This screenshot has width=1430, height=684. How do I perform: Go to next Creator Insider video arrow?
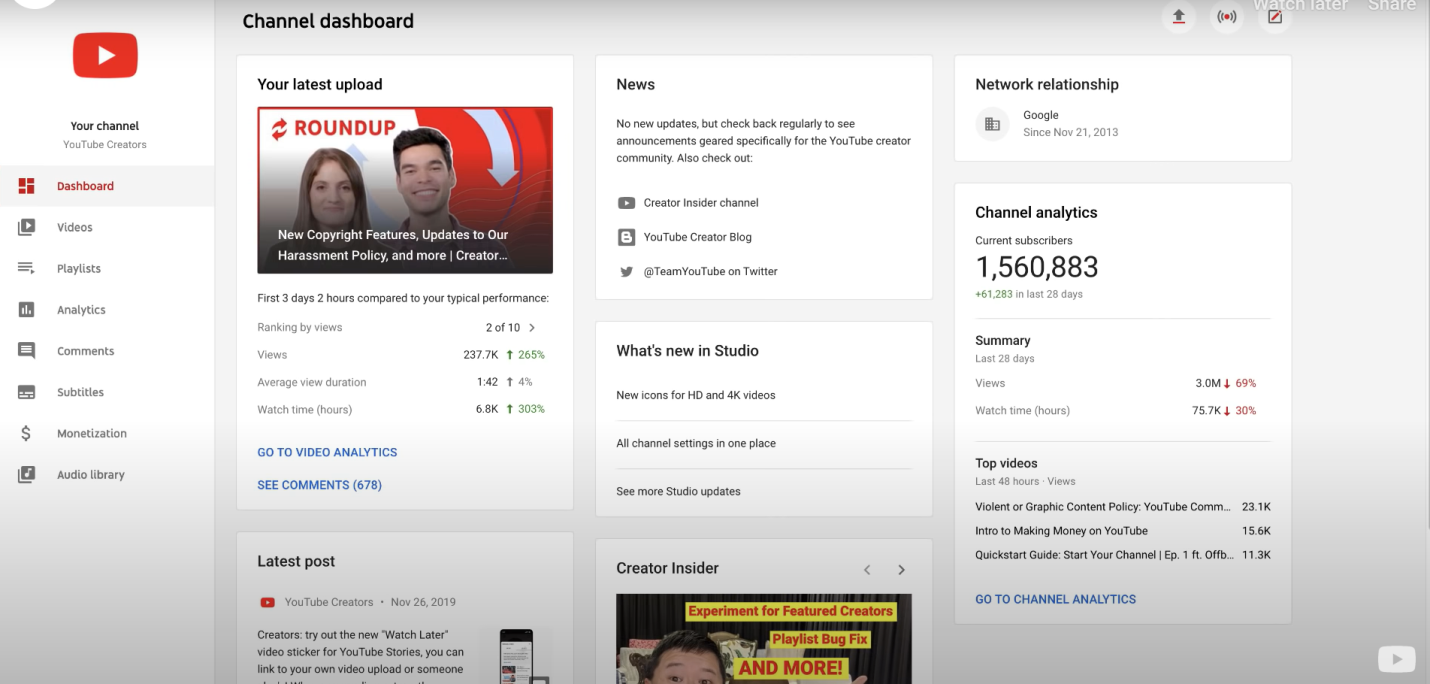(x=901, y=570)
